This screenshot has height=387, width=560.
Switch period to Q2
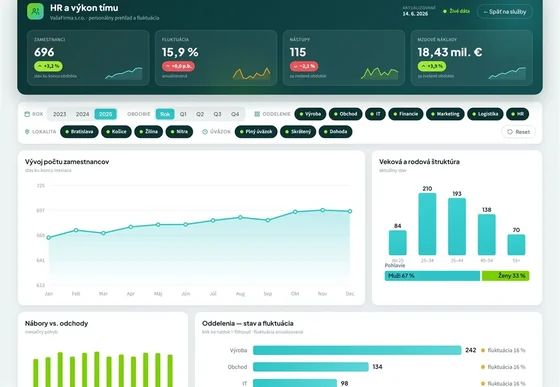click(200, 114)
